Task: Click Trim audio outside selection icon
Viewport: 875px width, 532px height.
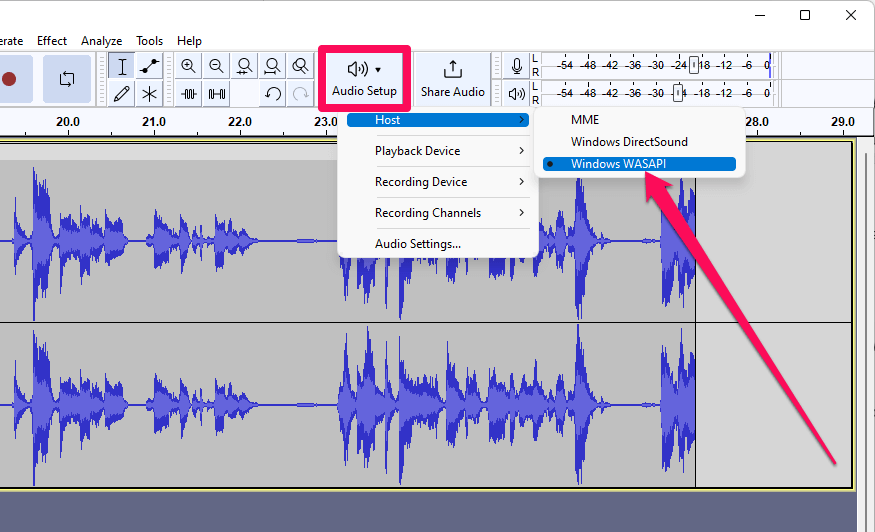Action: tap(189, 93)
